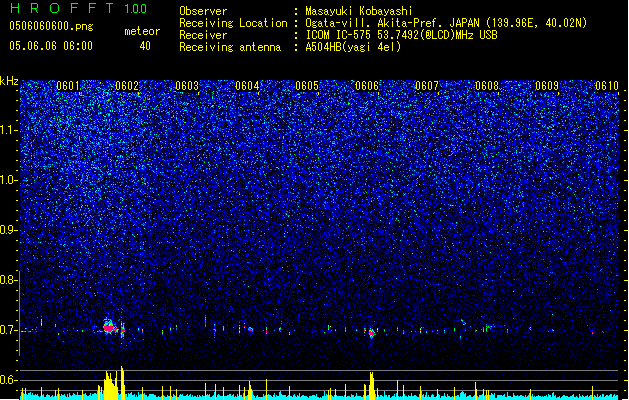The width and height of the screenshot is (629, 400).
Task: Click the HROFFT title text
Action: pos(62,8)
